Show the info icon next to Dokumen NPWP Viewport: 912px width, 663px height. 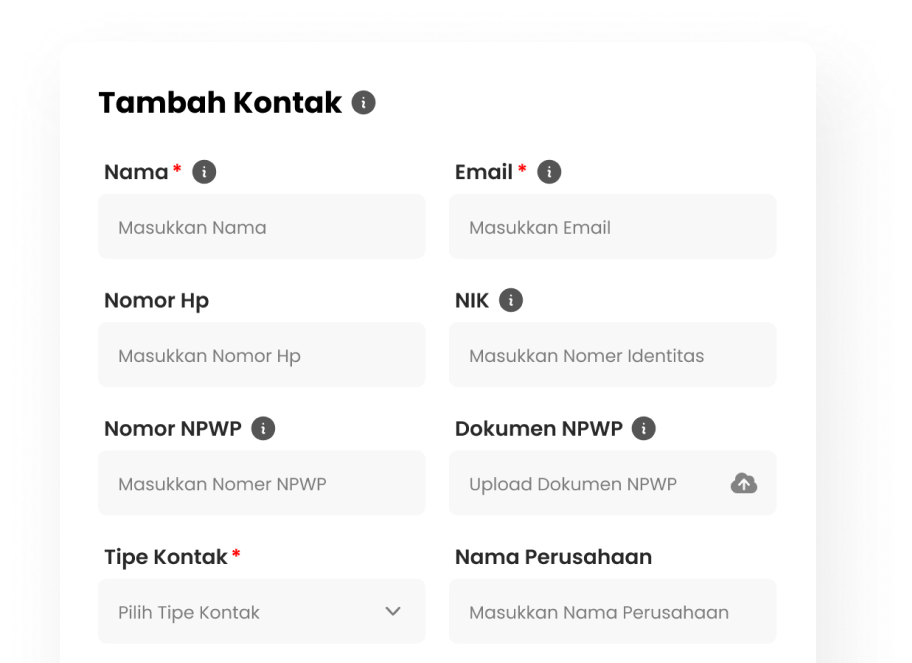(643, 429)
